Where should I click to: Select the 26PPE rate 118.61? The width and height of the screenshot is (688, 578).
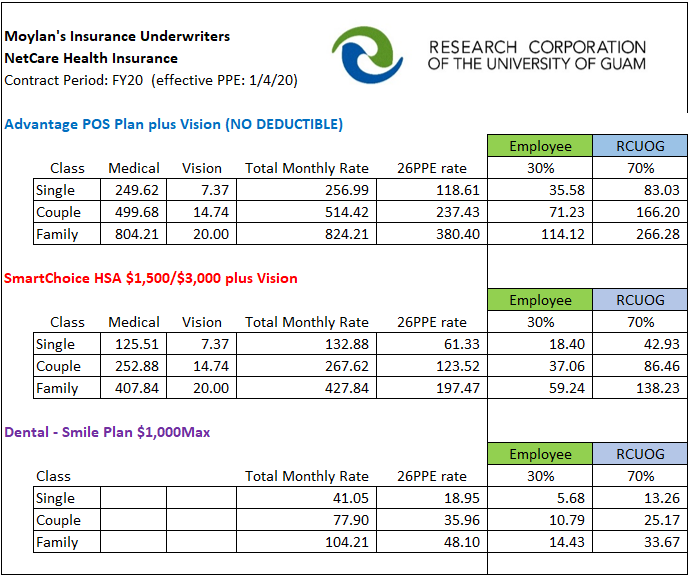432,190
